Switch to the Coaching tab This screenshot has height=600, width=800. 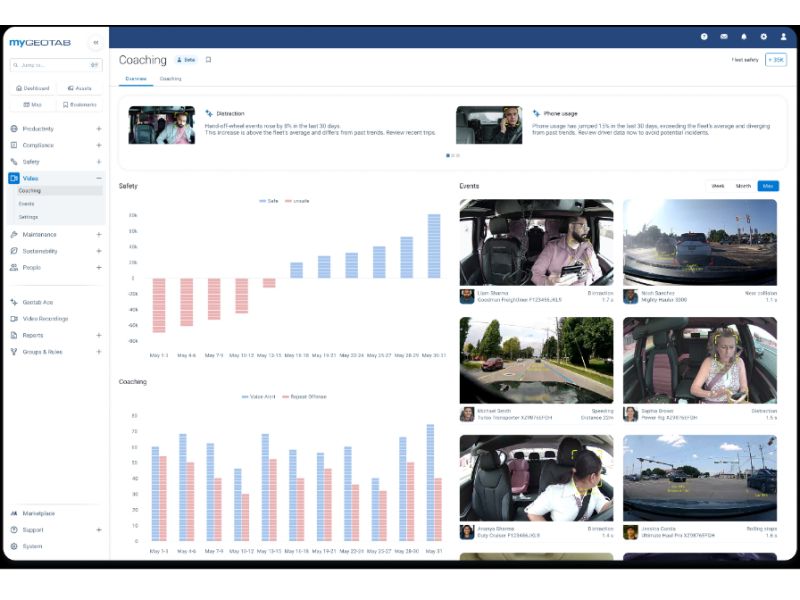tap(171, 78)
